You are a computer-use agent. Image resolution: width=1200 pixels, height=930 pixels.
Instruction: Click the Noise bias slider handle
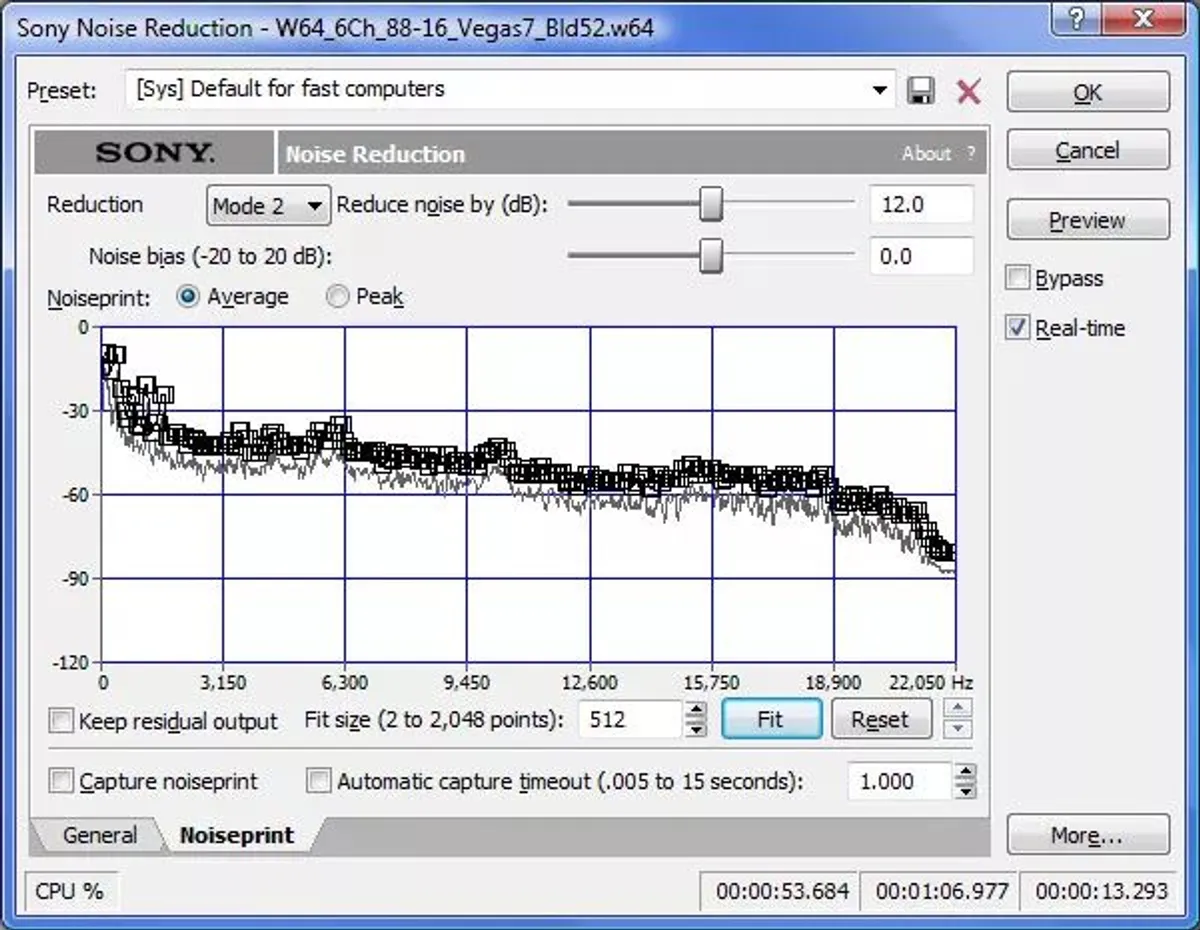coord(710,257)
